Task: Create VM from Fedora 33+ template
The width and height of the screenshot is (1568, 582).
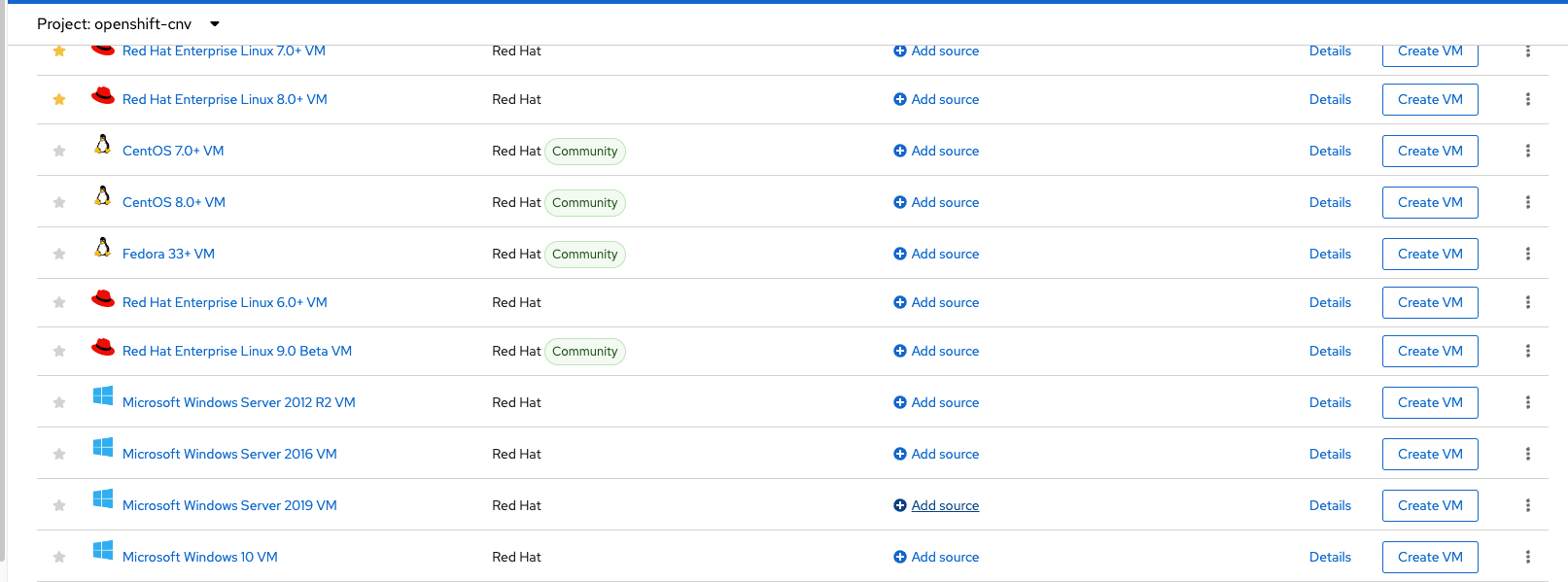Action: click(1430, 254)
